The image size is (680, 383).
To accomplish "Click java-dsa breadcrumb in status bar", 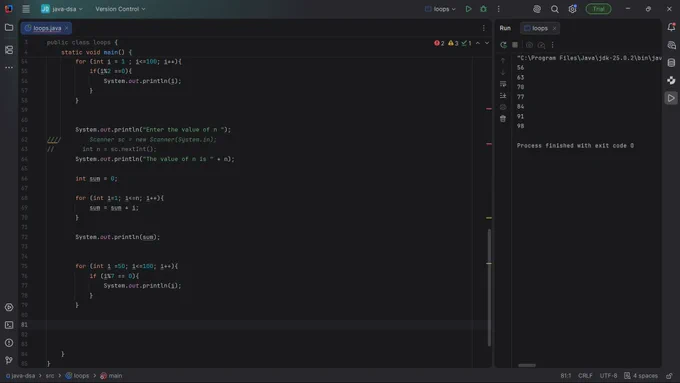I will [x=20, y=376].
